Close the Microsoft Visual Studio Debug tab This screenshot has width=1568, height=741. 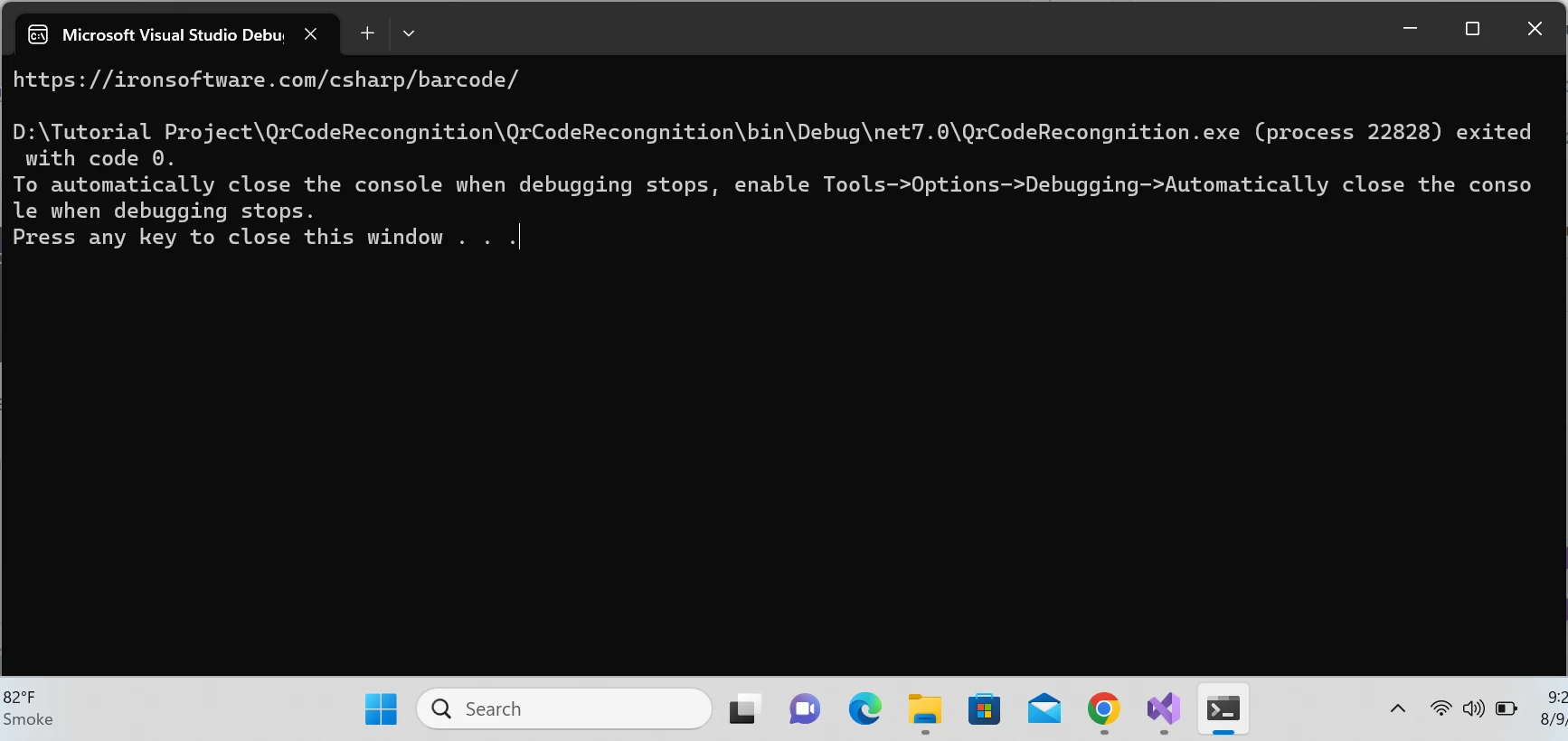click(x=310, y=33)
